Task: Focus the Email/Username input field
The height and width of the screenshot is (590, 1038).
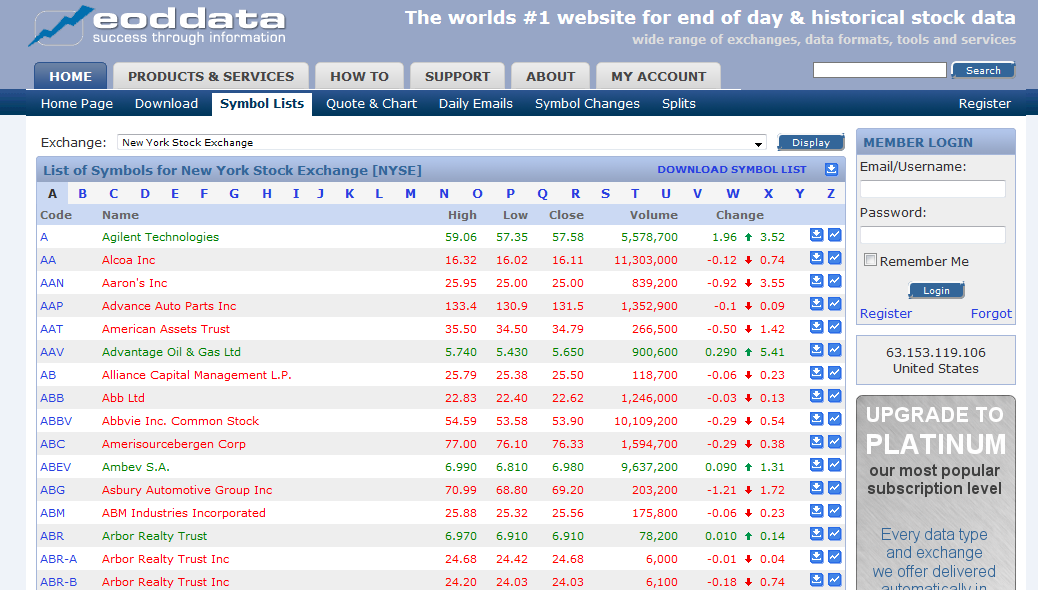Action: 933,189
